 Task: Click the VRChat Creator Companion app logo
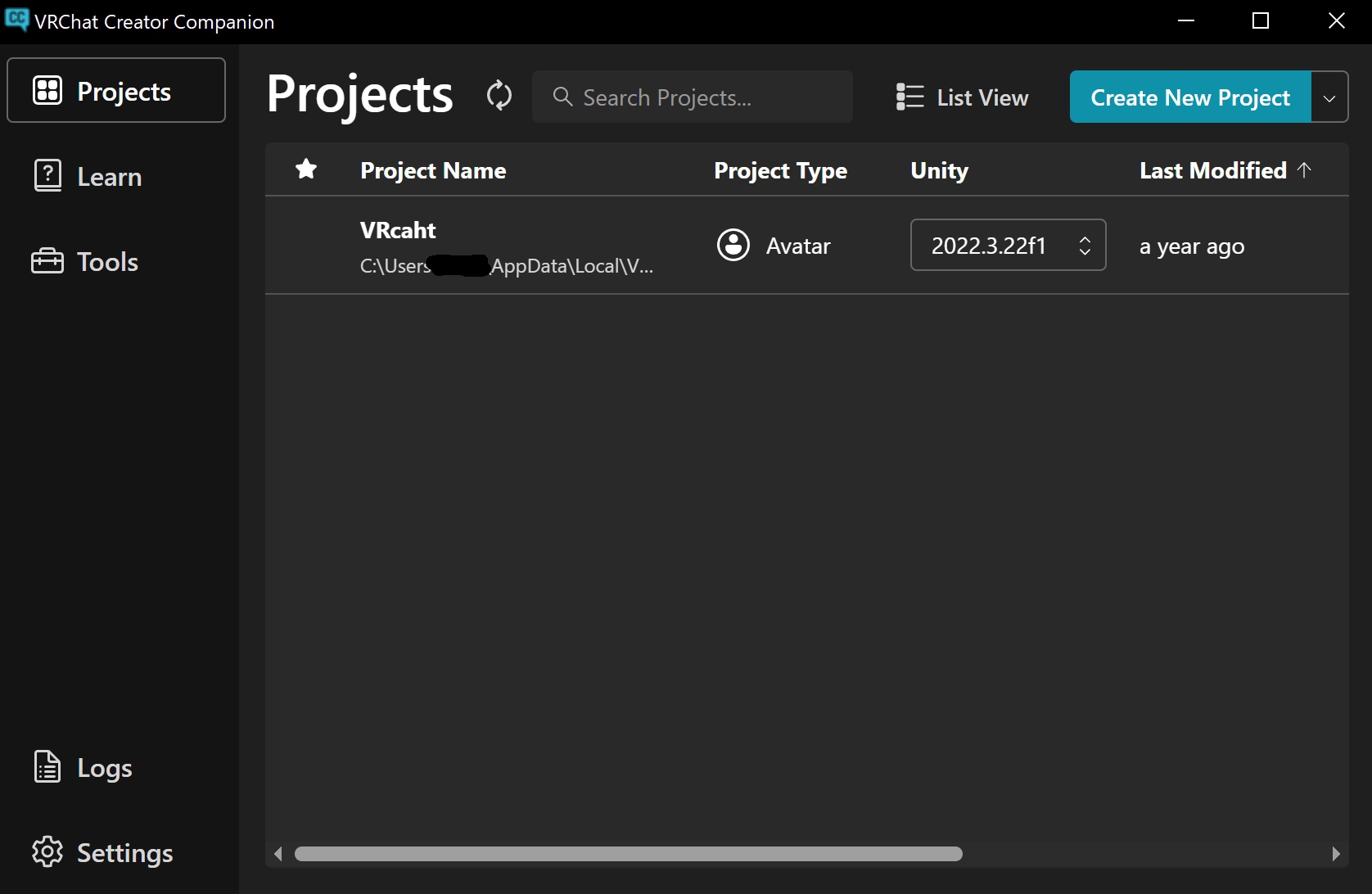(x=16, y=20)
